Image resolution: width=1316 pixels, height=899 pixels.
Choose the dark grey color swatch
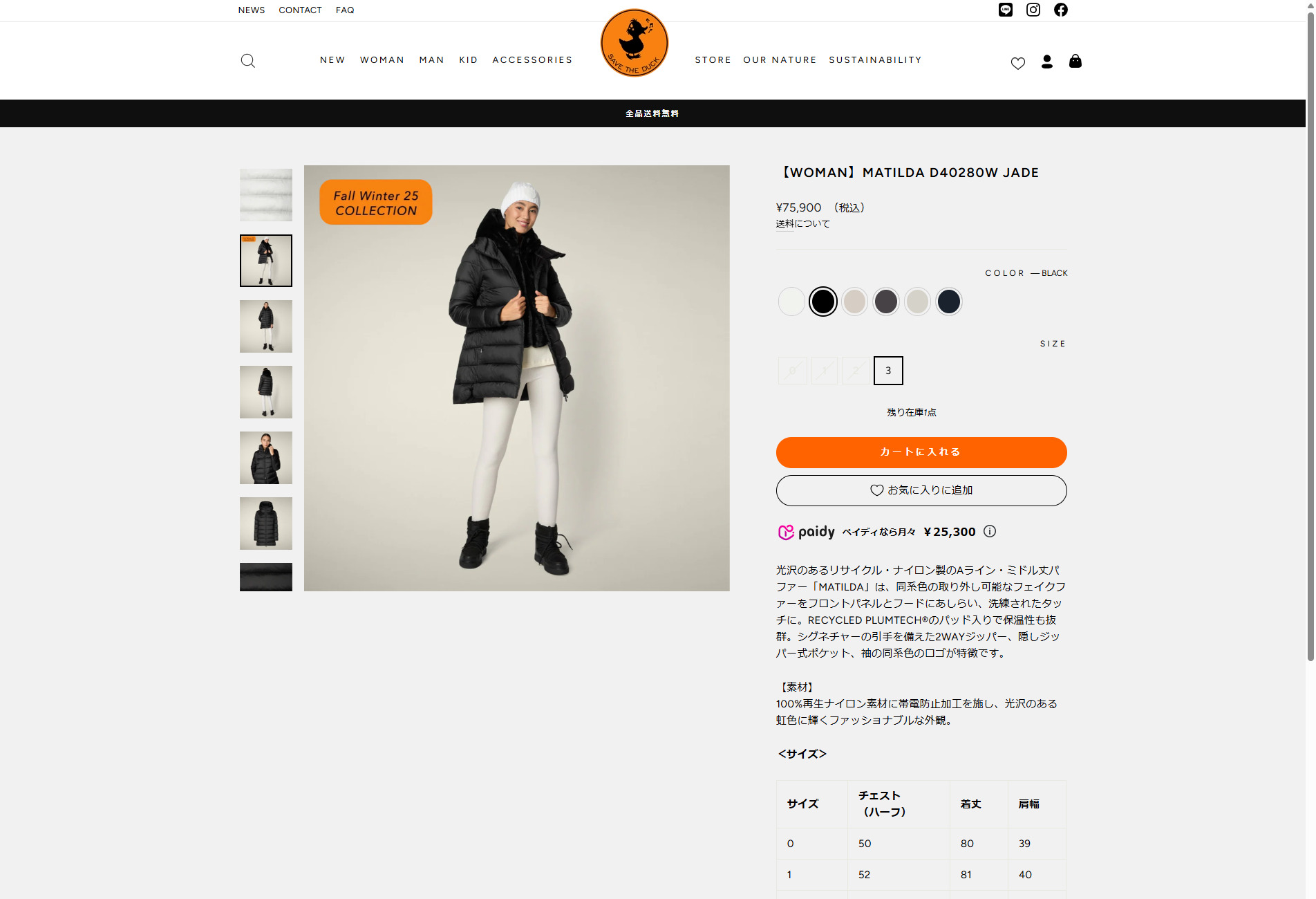pyautogui.click(x=886, y=302)
